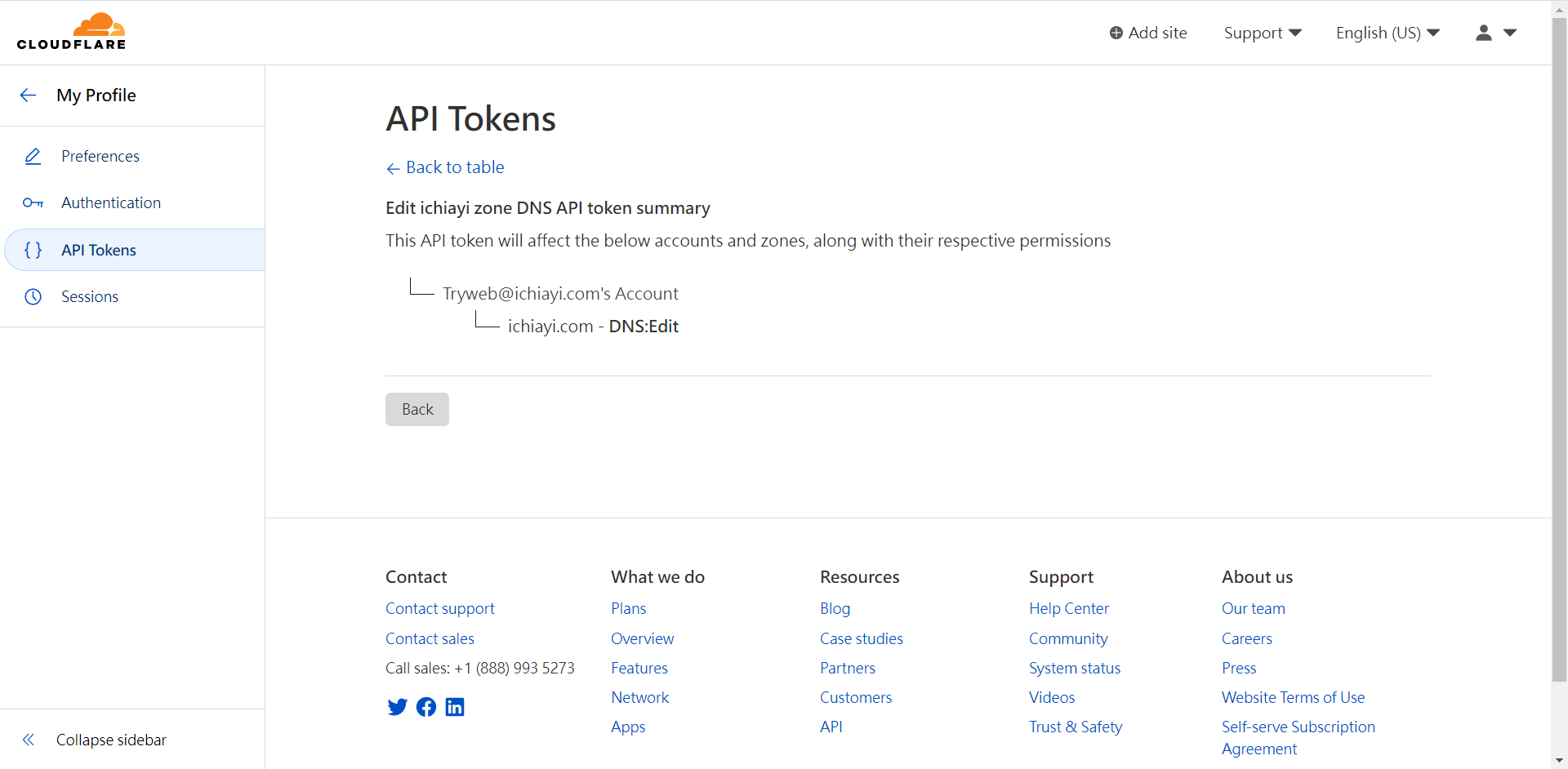Open the Press footer link
Screen dimensions: 1568x769
coord(1239,668)
